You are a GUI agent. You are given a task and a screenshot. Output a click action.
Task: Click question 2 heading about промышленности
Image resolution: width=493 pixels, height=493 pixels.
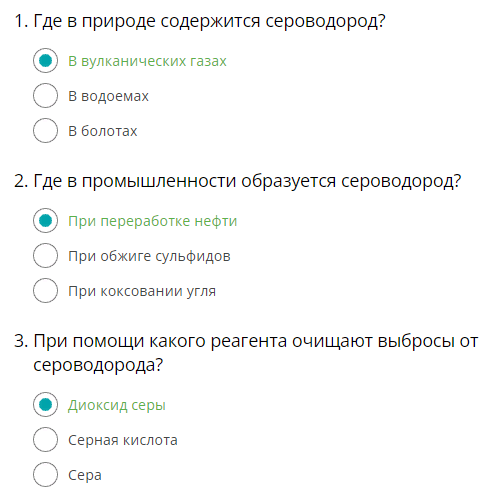pyautogui.click(x=238, y=182)
